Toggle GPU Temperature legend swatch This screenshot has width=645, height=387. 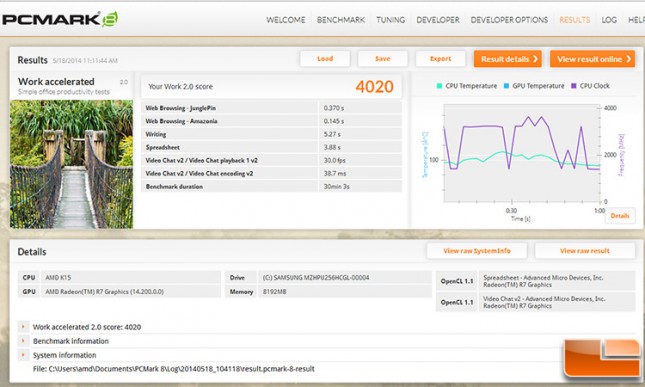506,86
